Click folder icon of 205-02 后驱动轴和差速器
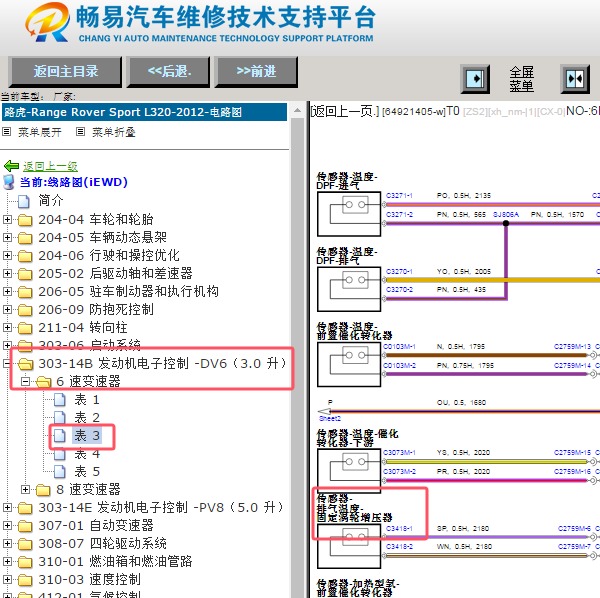 point(25,274)
